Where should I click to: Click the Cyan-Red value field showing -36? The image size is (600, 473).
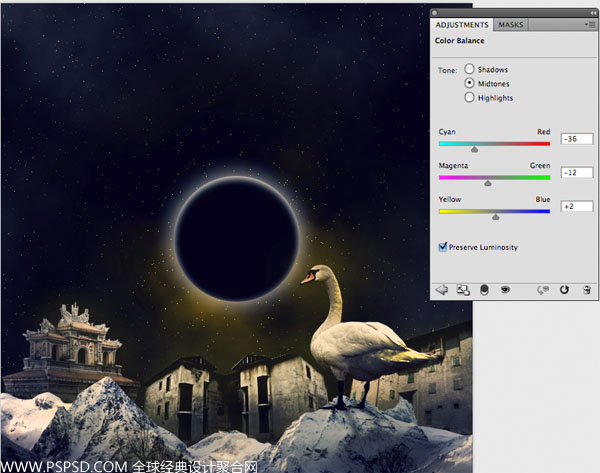(577, 139)
